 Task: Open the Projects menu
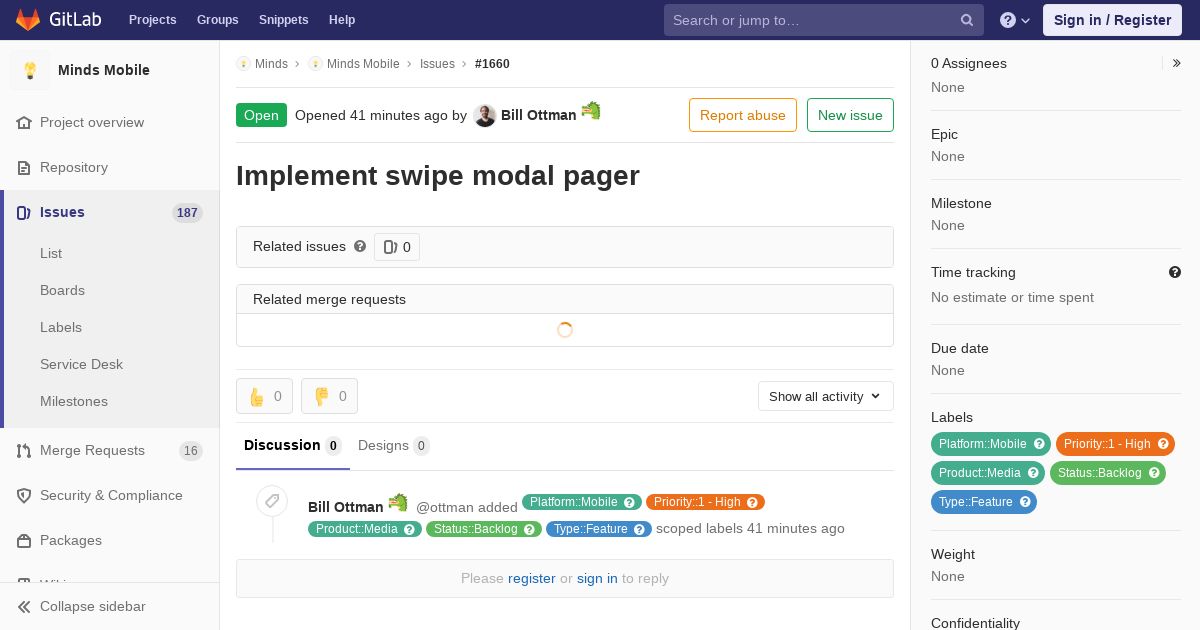(x=153, y=20)
